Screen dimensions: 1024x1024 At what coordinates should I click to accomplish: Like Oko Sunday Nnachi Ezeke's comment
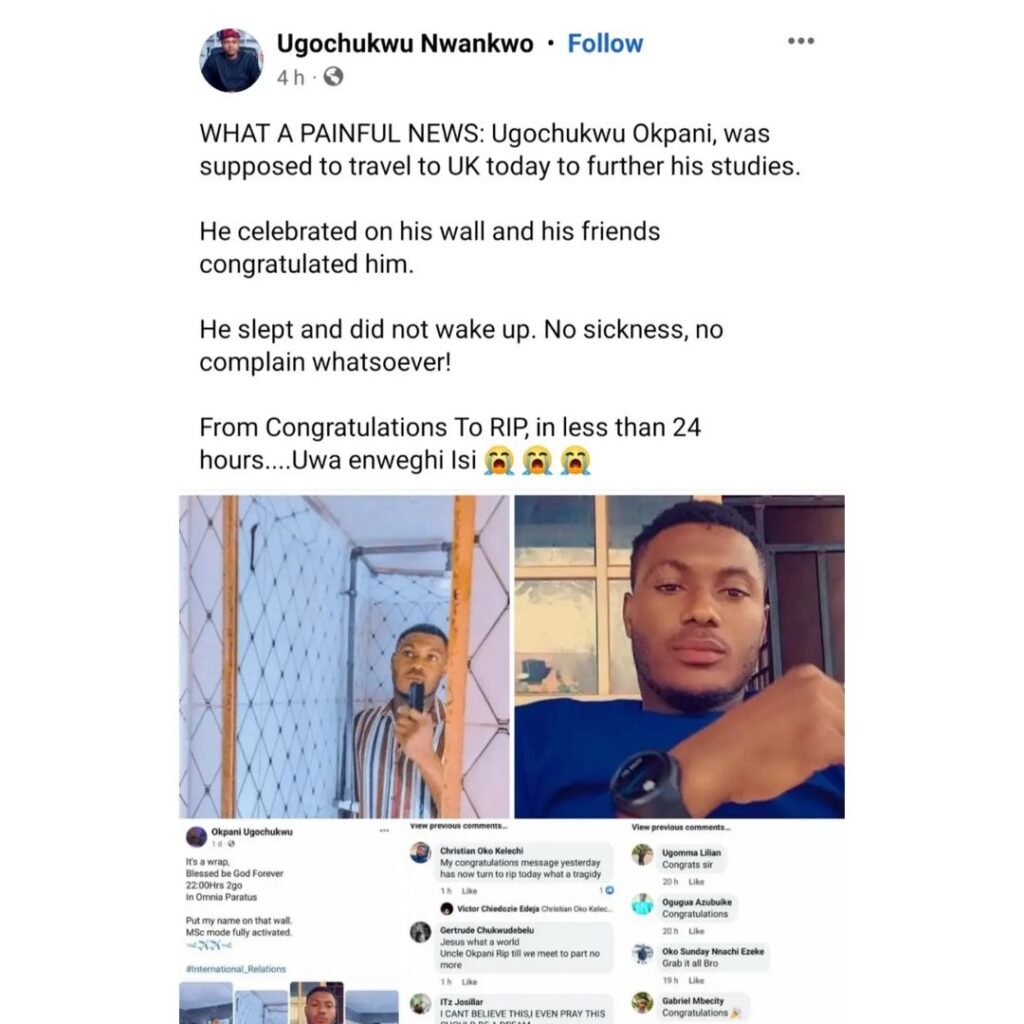[x=697, y=981]
